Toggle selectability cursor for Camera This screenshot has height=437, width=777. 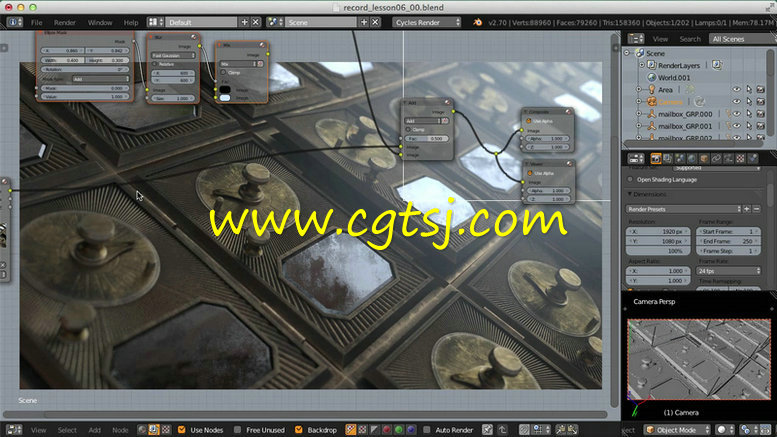point(749,102)
